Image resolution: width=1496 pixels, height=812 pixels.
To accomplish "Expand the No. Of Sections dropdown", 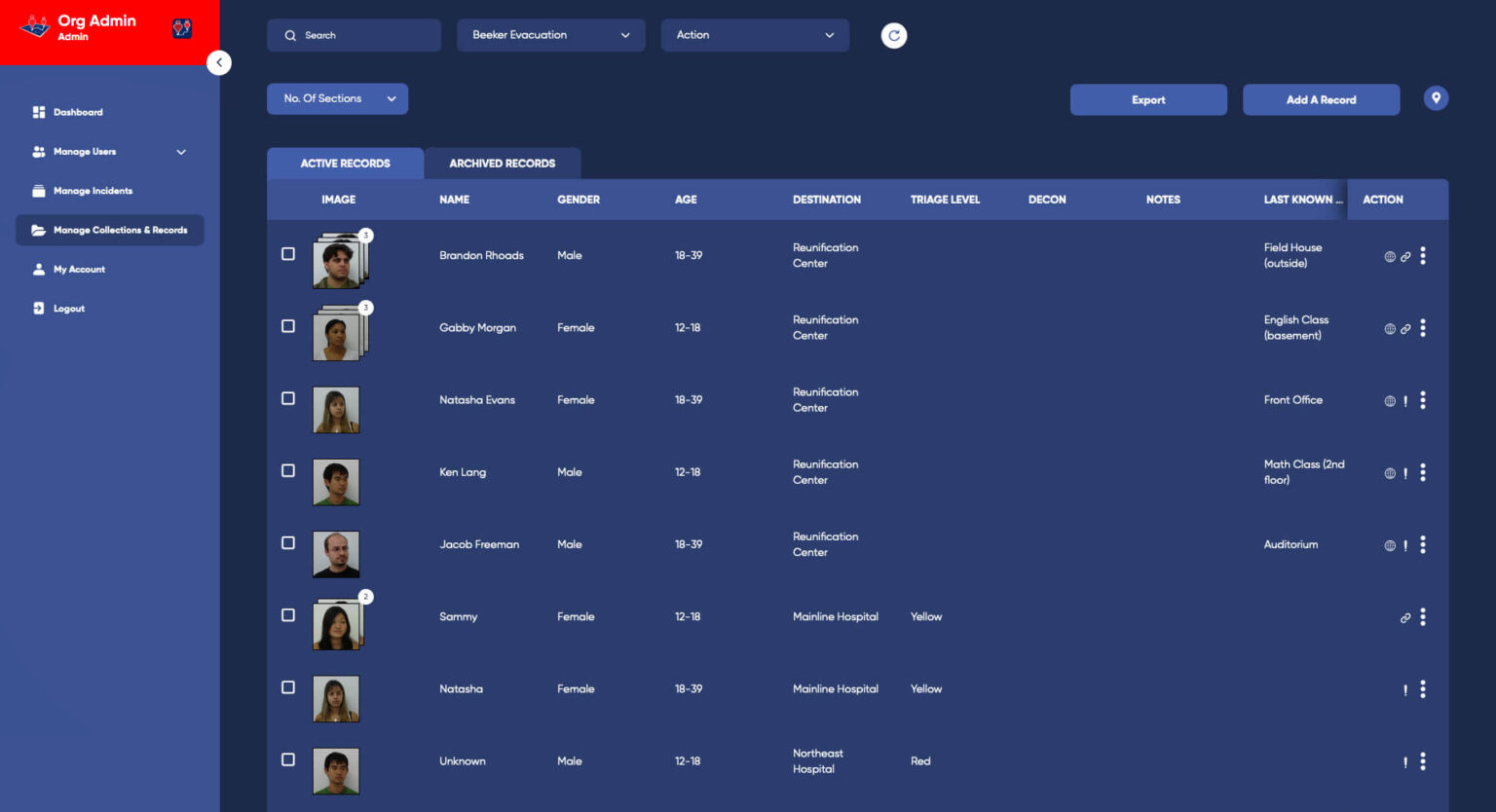I will click(x=337, y=98).
